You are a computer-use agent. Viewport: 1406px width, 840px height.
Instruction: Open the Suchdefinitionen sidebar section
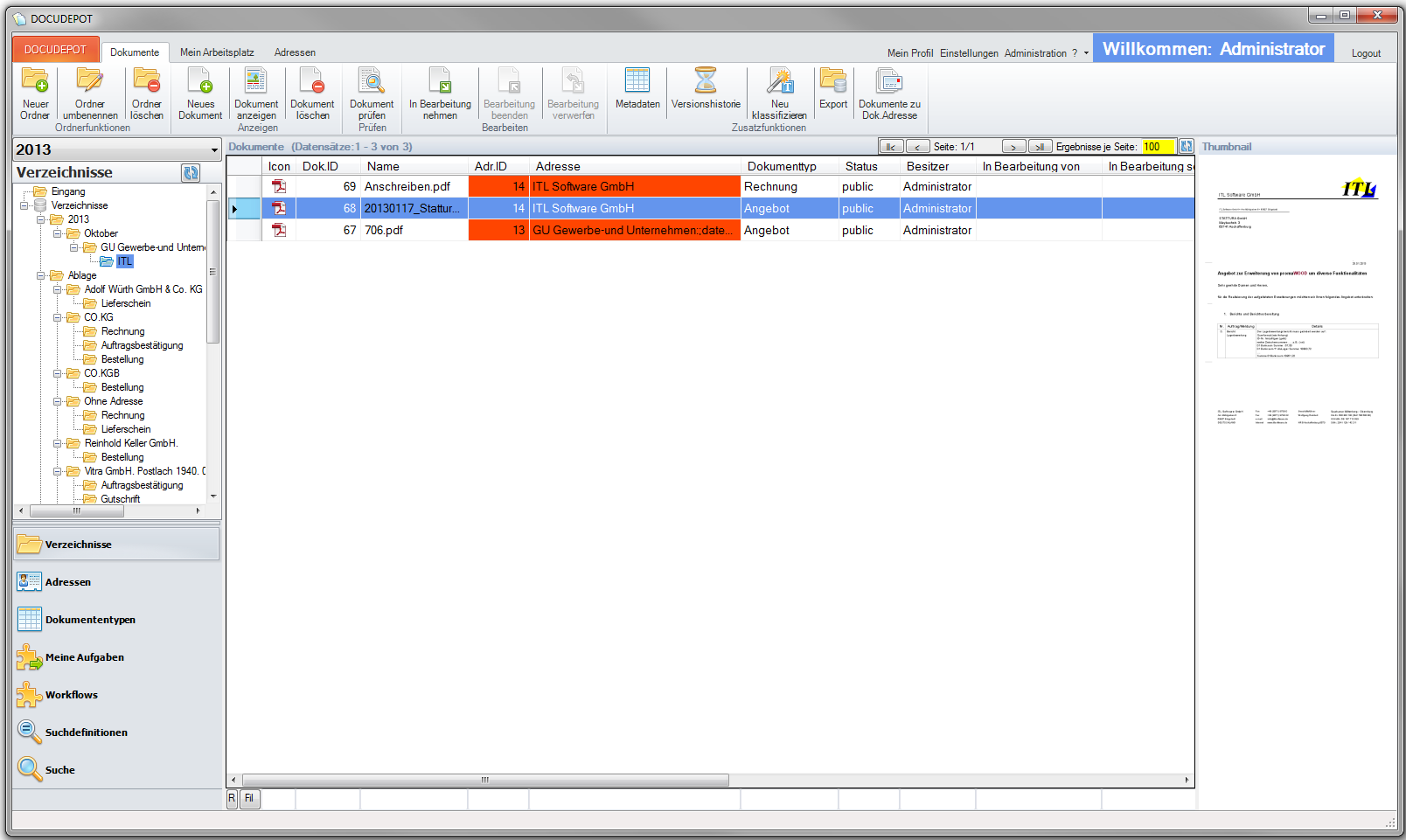coord(117,732)
